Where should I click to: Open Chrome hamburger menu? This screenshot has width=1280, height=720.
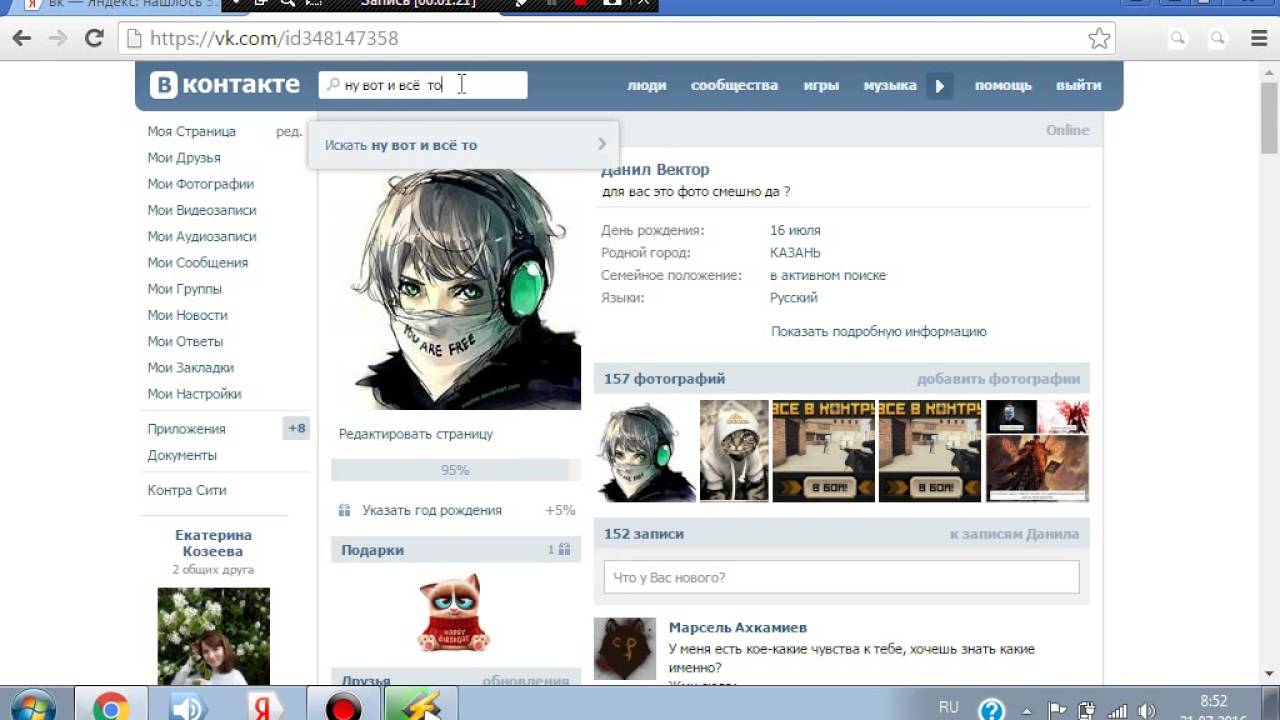(1259, 39)
